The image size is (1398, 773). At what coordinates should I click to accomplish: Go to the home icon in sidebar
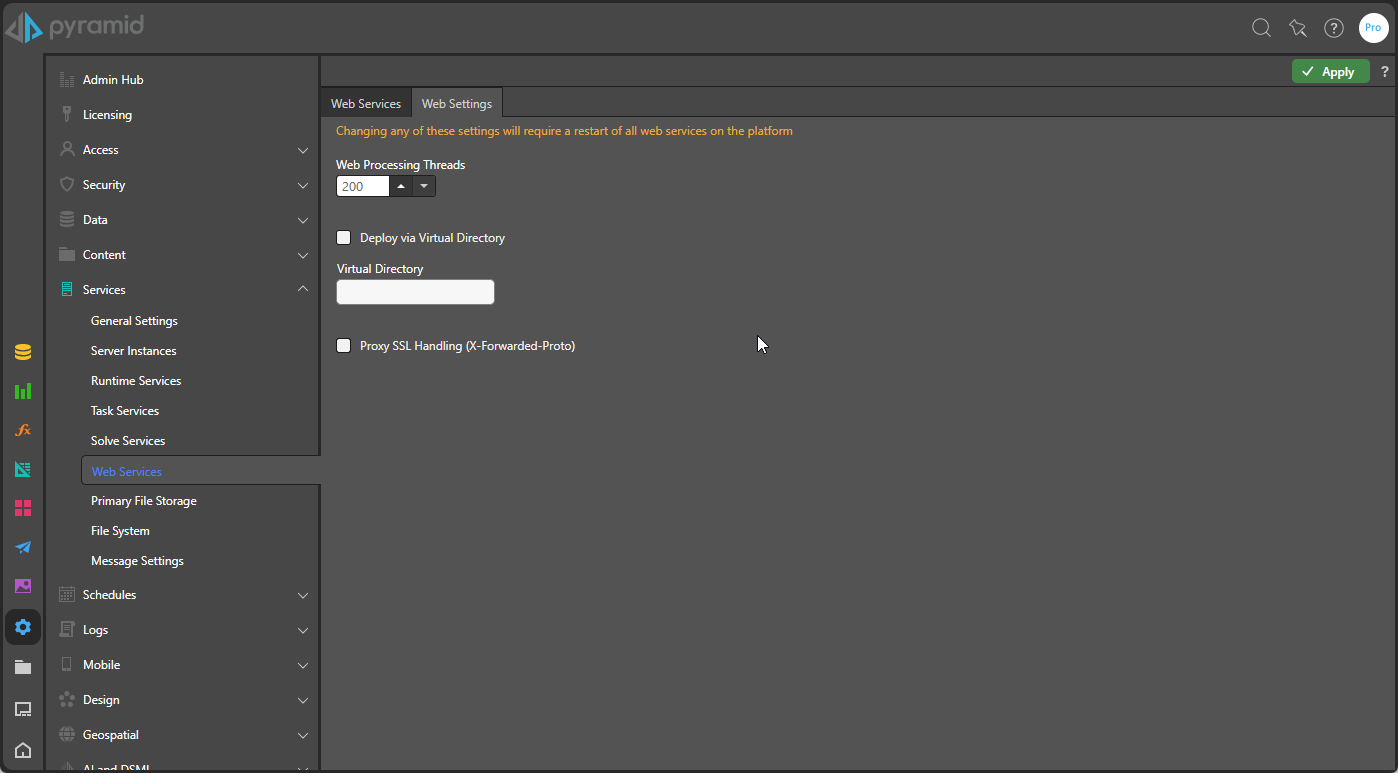coord(22,750)
